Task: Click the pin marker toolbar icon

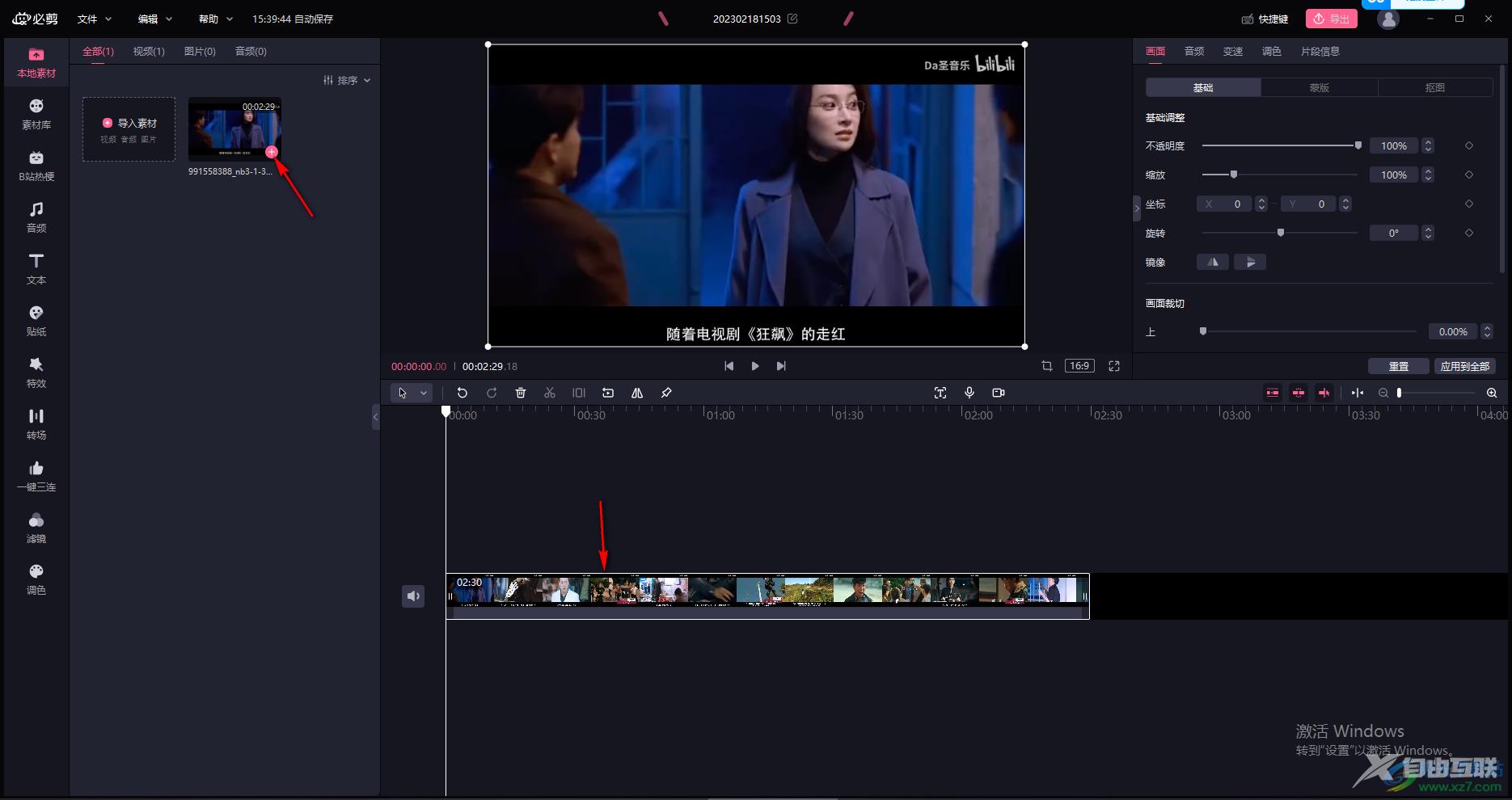Action: tap(666, 393)
